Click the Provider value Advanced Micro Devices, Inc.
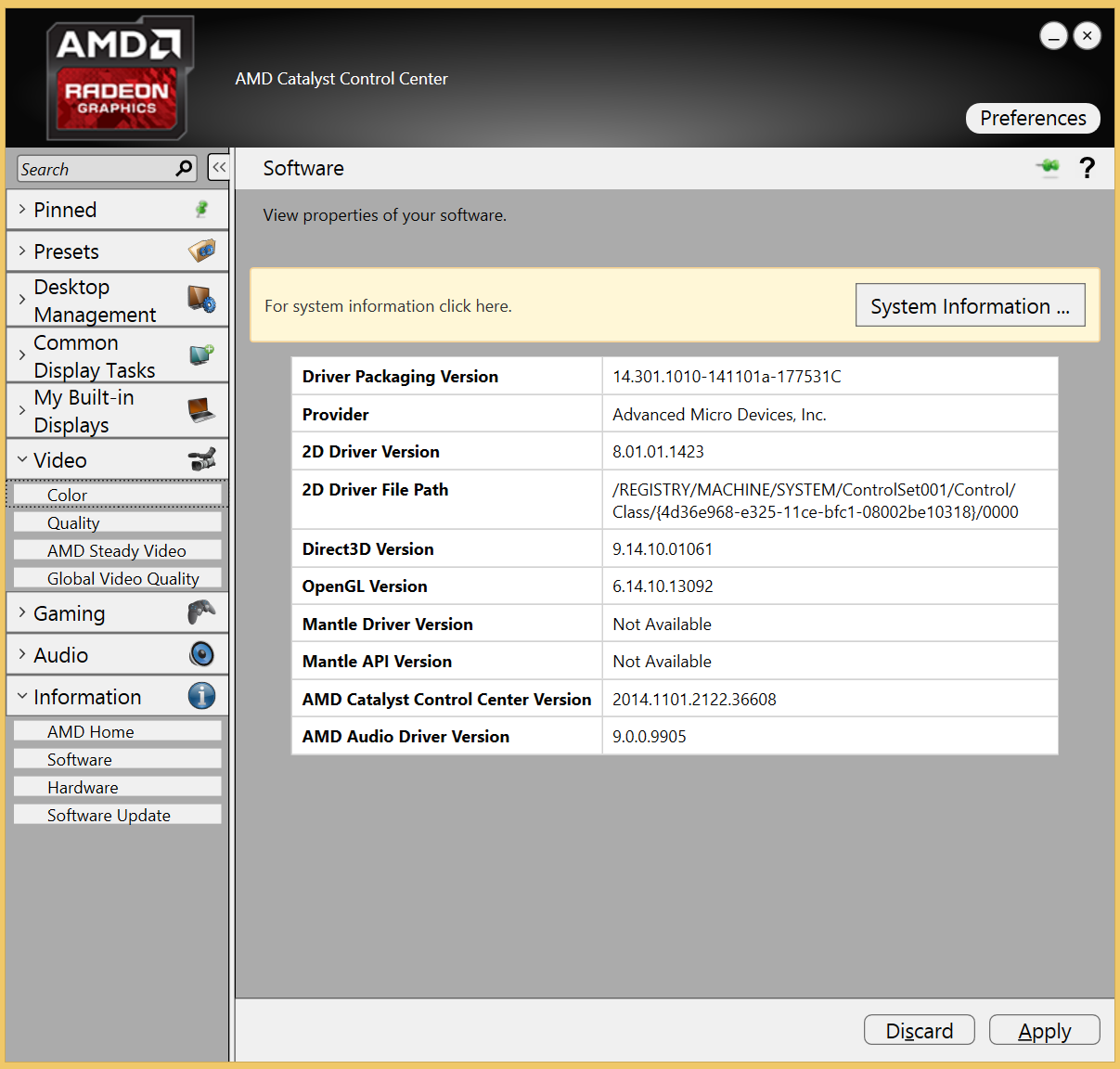The image size is (1120, 1069). click(719, 414)
